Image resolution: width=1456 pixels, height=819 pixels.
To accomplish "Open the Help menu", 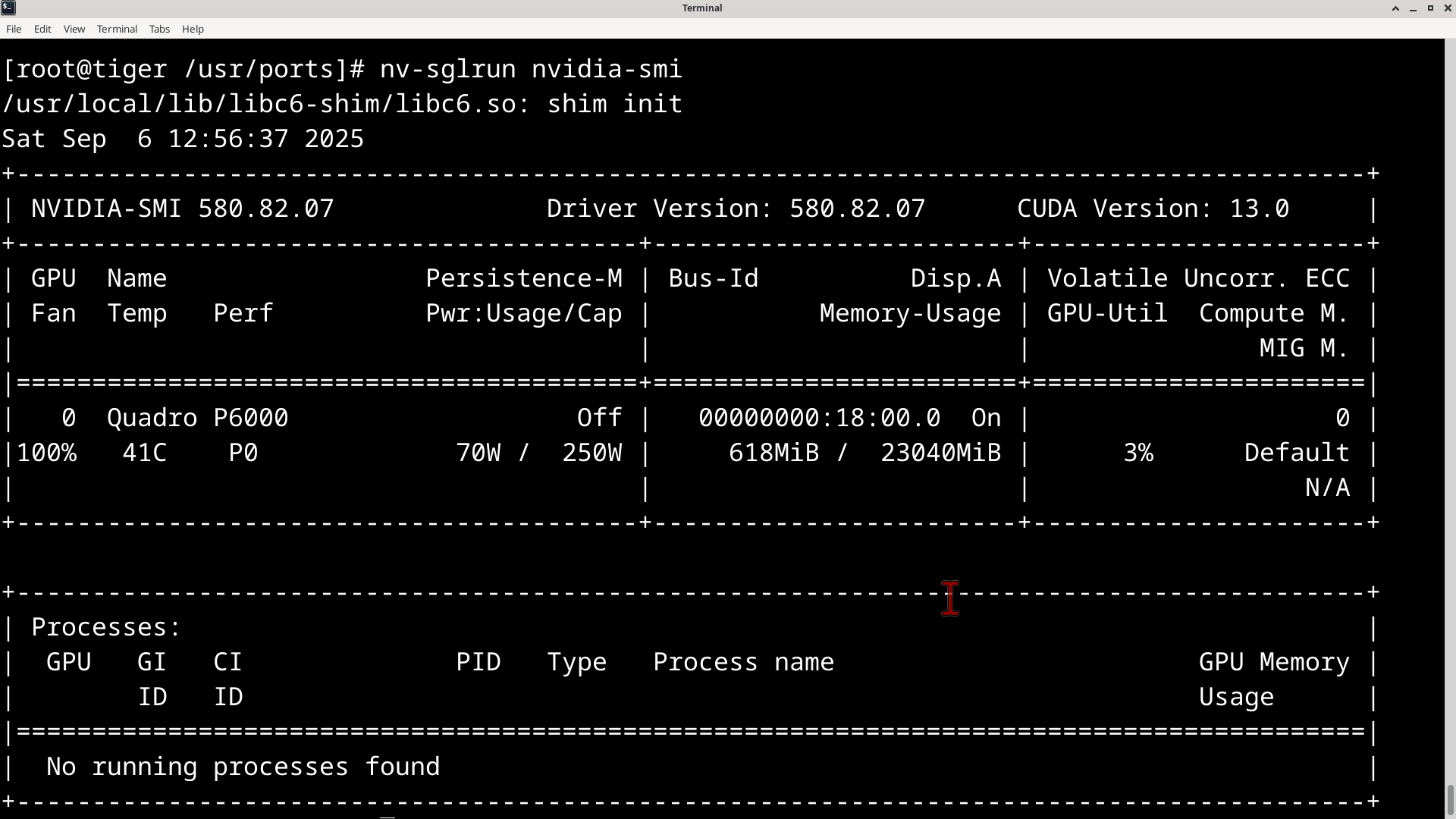I will click(193, 29).
